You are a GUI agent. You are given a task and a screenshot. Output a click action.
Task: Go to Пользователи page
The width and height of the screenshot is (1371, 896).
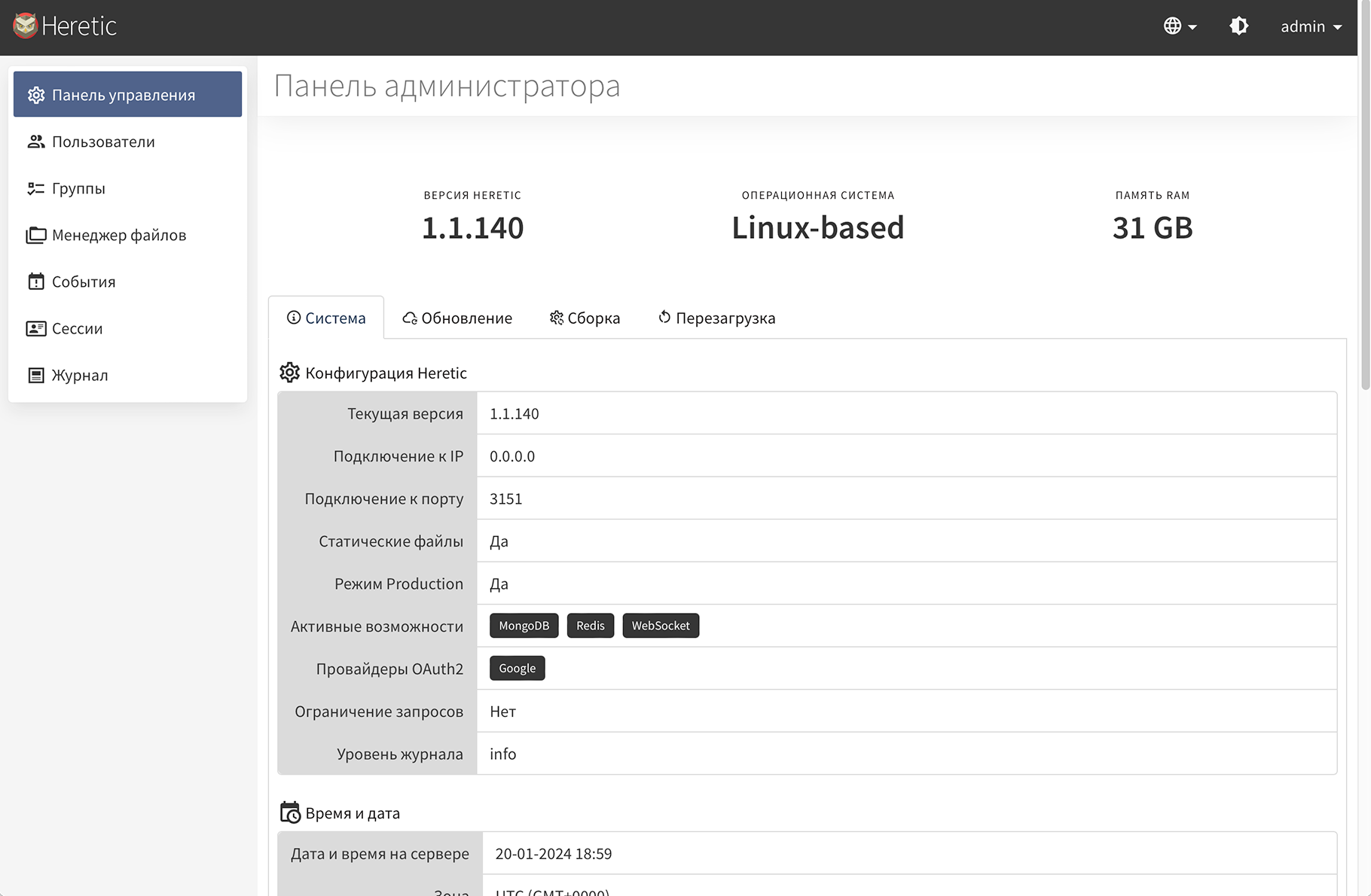pyautogui.click(x=127, y=142)
